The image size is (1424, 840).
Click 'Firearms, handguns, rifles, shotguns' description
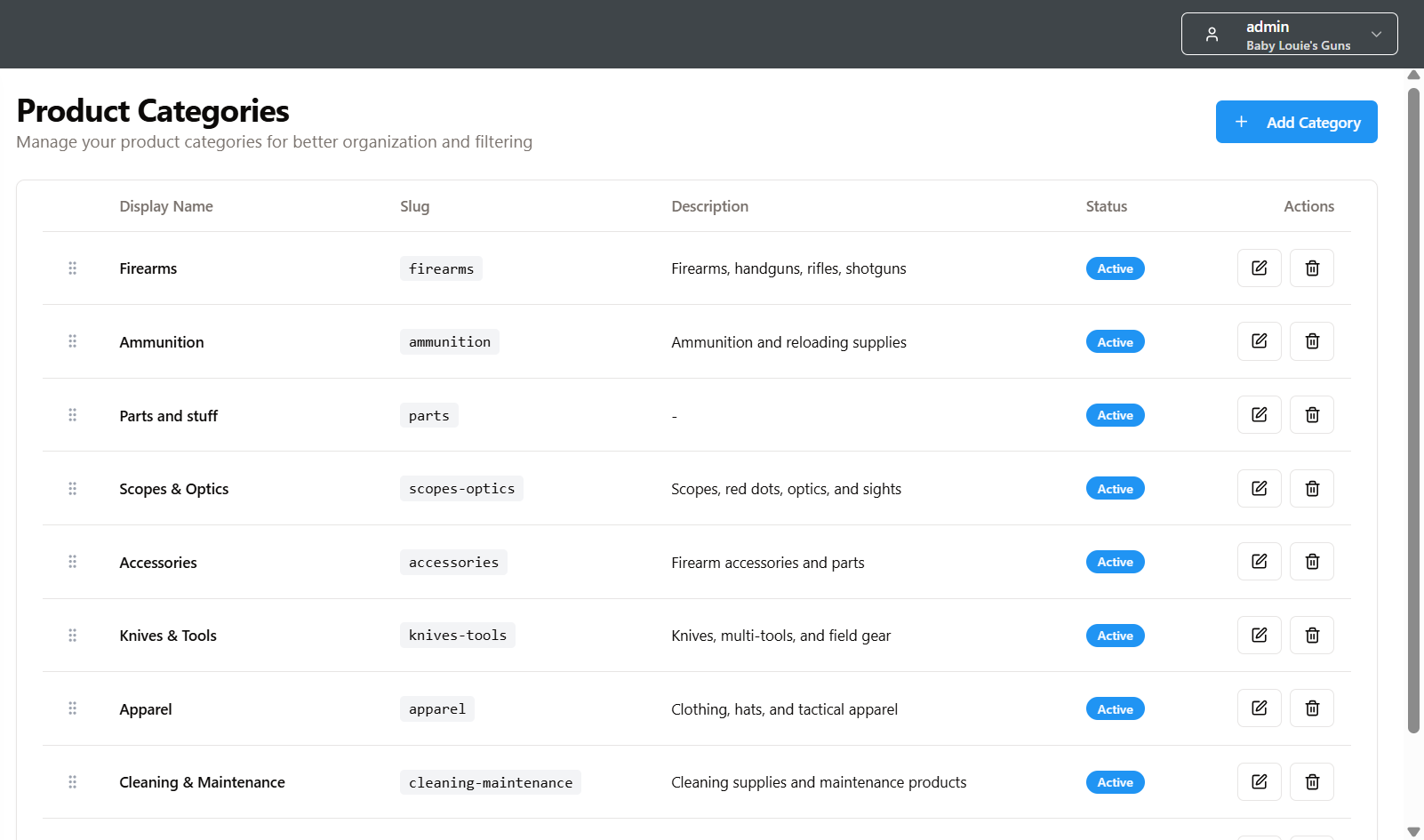coord(788,268)
